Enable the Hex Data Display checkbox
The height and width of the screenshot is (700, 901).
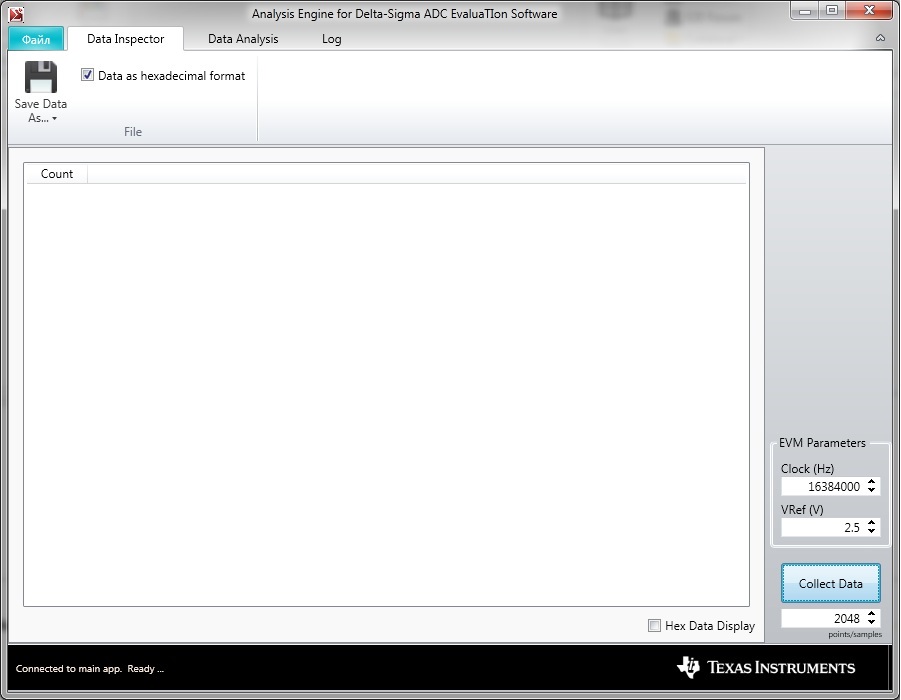(x=654, y=625)
